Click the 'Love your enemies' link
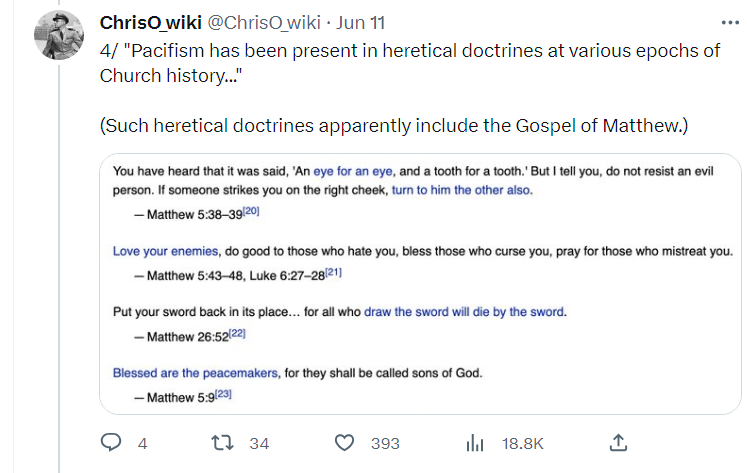Screen dimensions: 747x473 [x=165, y=251]
